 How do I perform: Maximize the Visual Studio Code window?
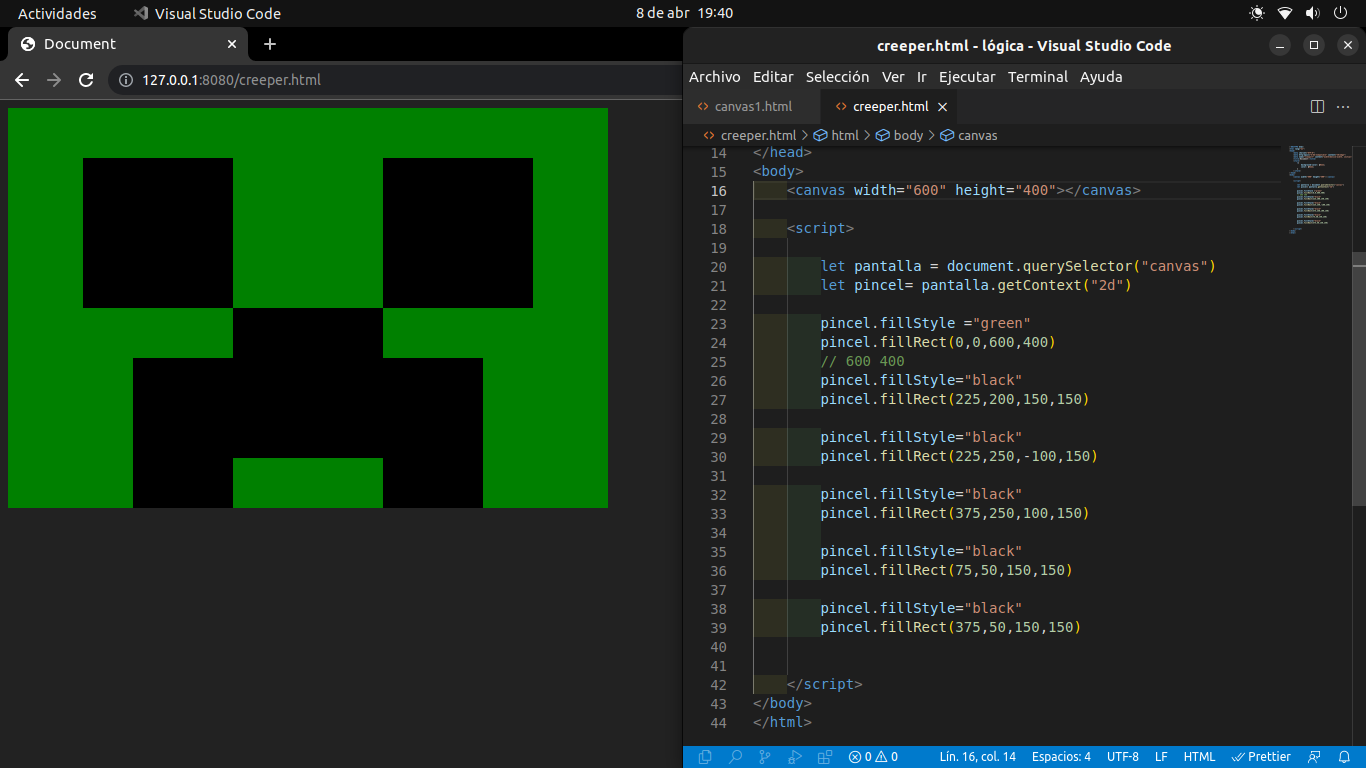(x=1314, y=45)
